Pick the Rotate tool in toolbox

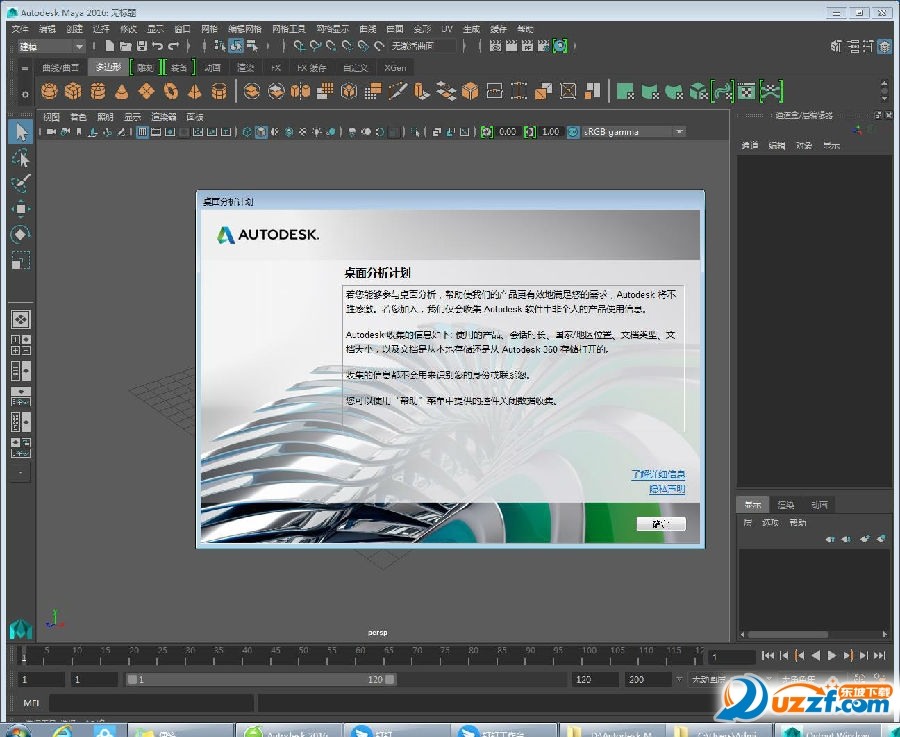coord(20,234)
